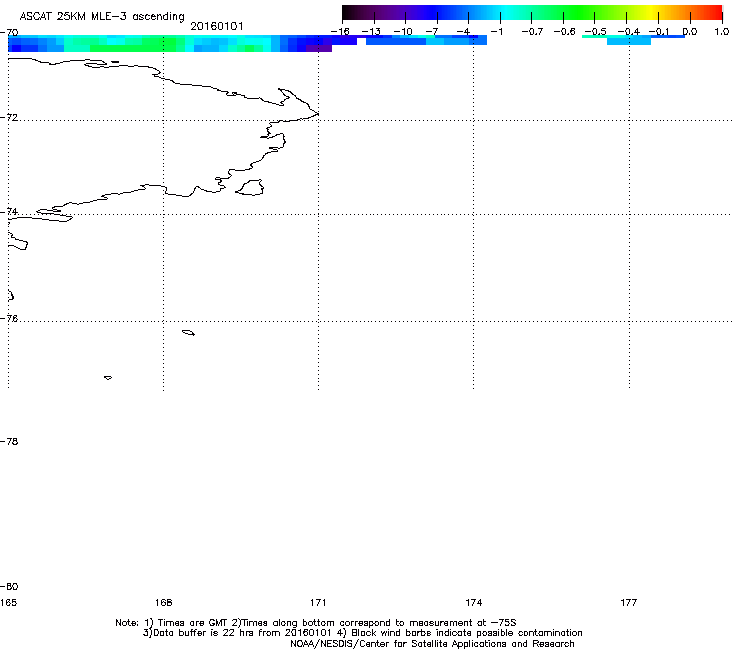This screenshot has width=740, height=650.
Task: Click the color scale label "-4"
Action: [463, 32]
